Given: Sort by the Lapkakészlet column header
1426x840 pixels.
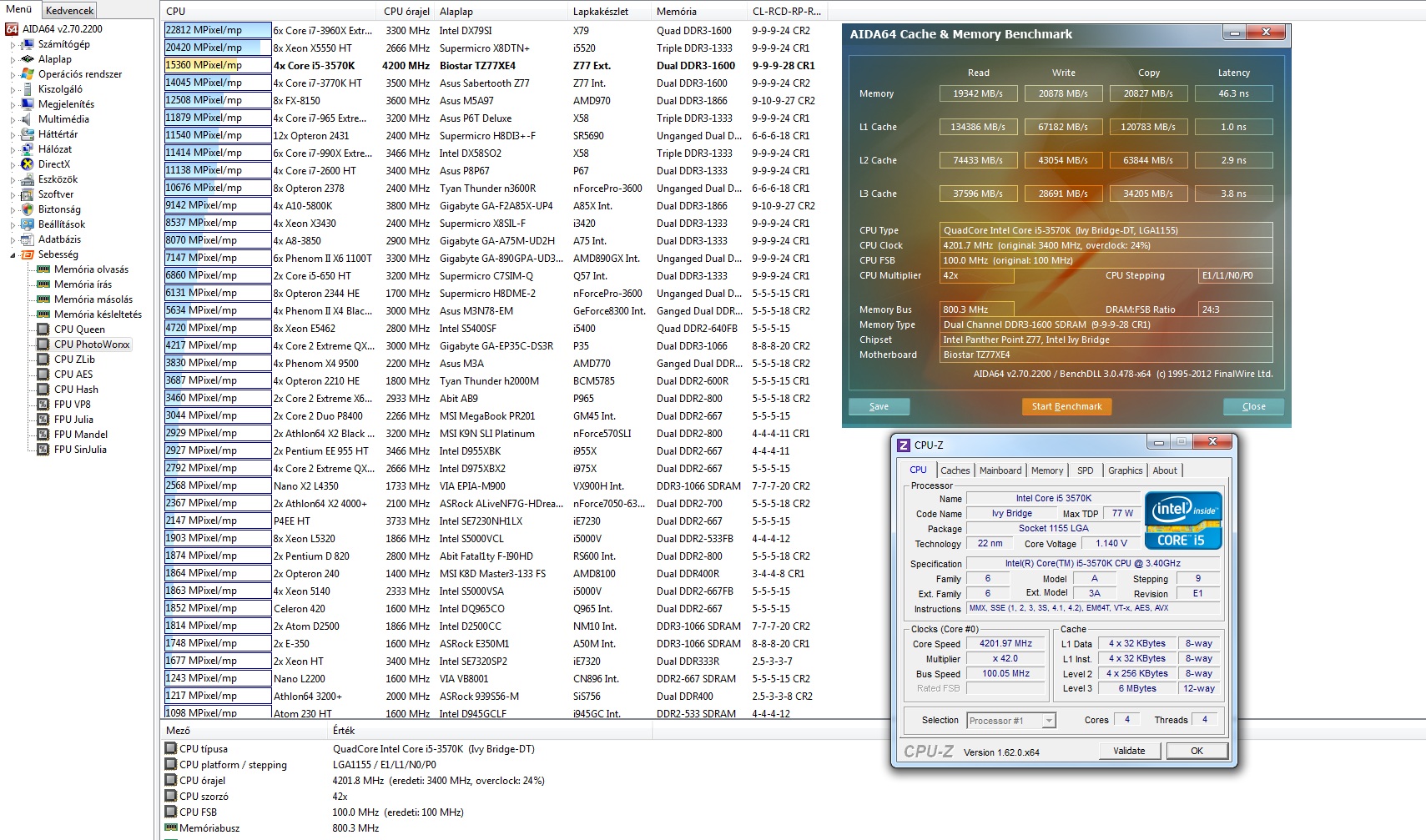Looking at the screenshot, I should click(610, 11).
